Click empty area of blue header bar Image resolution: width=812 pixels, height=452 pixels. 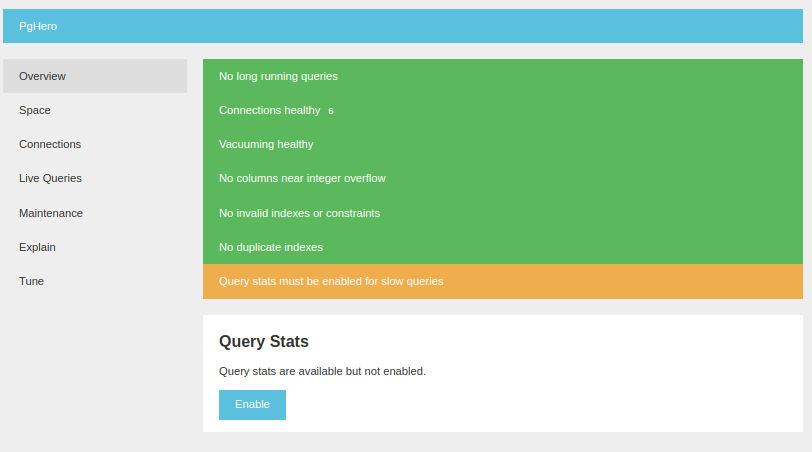(x=450, y=26)
